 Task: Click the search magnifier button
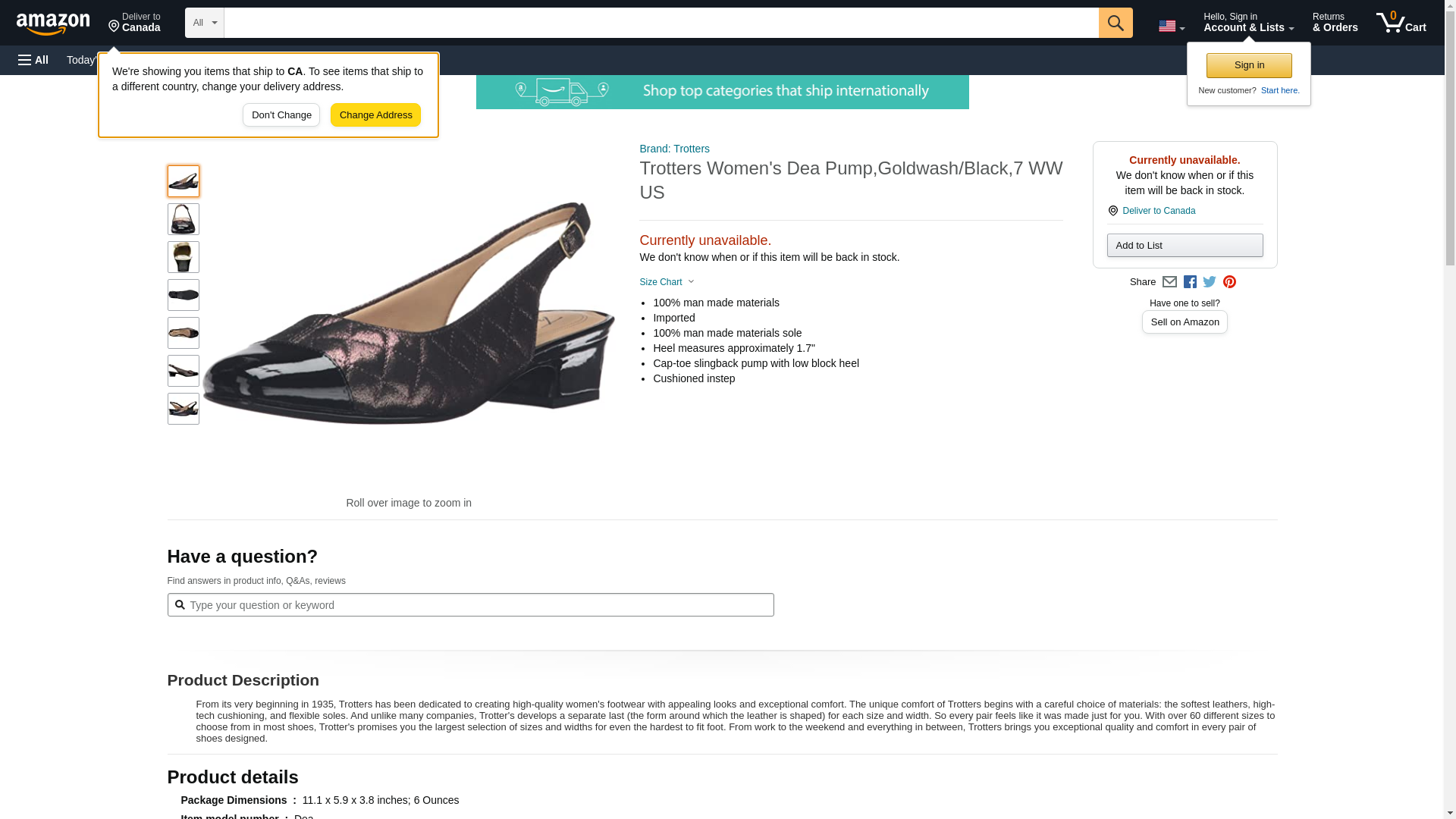1115,23
